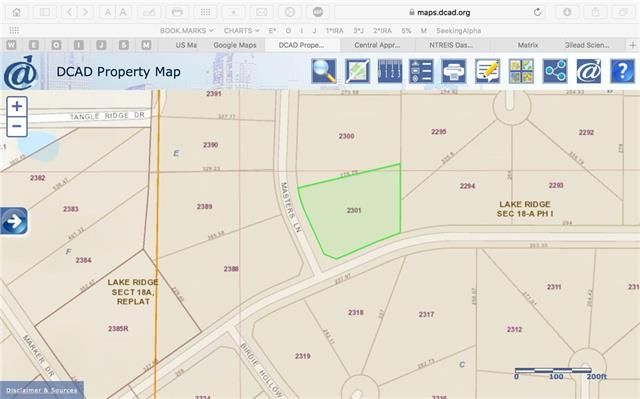Image resolution: width=640 pixels, height=399 pixels.
Task: Expand side panel with blue arrow button
Action: coord(14,221)
